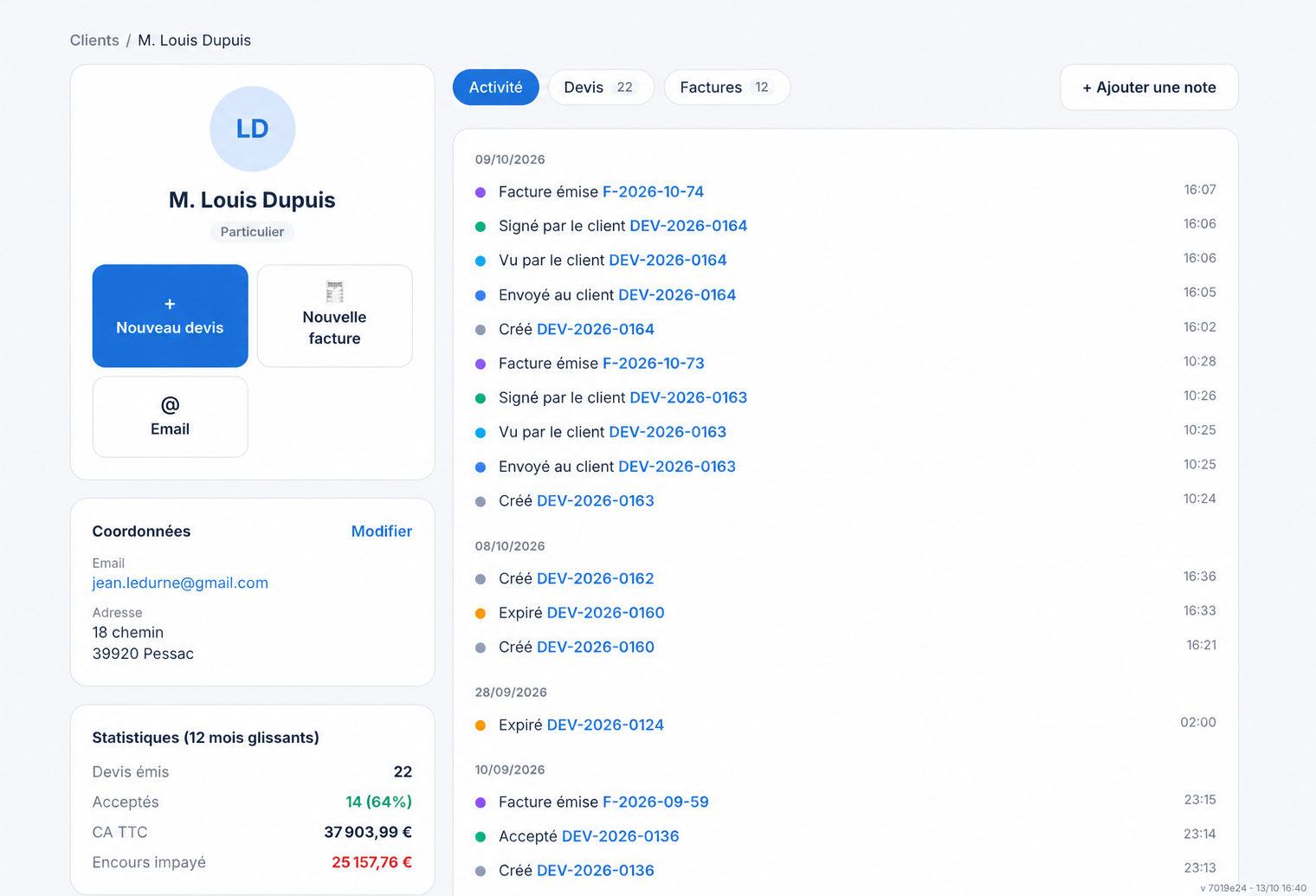The image size is (1316, 896).
Task: Open the Devis tab
Action: click(601, 87)
